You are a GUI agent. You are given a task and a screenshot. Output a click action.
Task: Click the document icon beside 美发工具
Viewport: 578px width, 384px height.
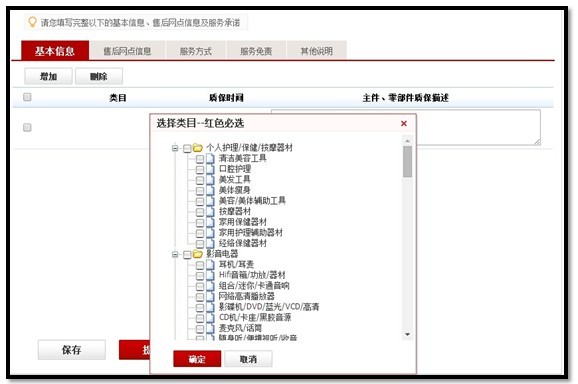[x=210, y=180]
